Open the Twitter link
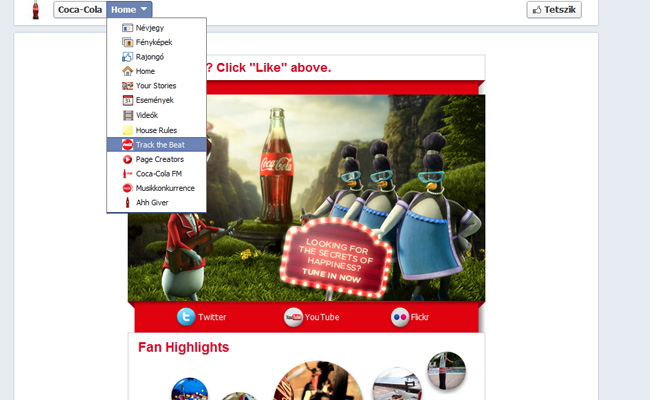Screen dimensions: 650x400 (201, 317)
